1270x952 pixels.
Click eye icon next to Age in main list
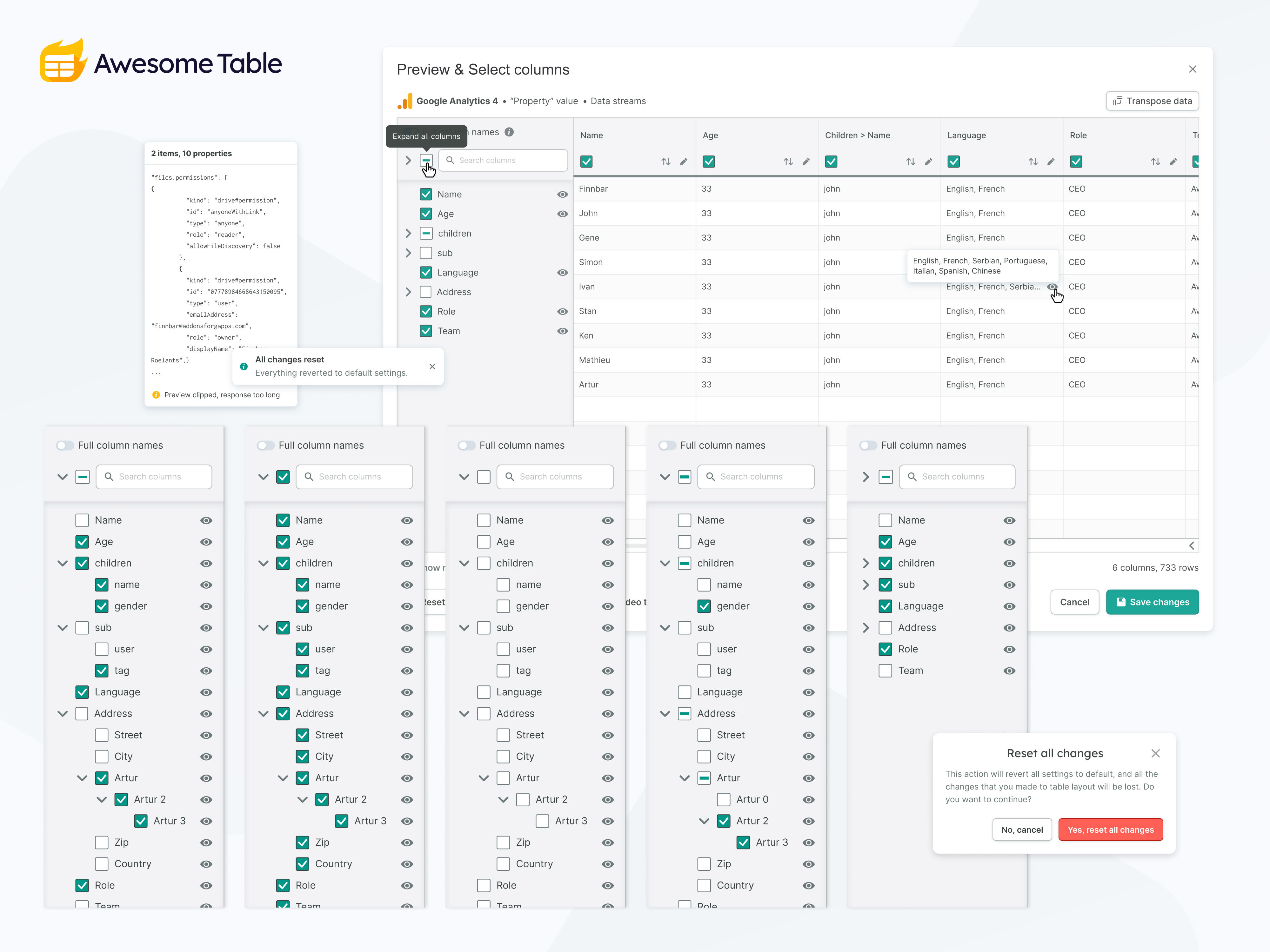(562, 214)
